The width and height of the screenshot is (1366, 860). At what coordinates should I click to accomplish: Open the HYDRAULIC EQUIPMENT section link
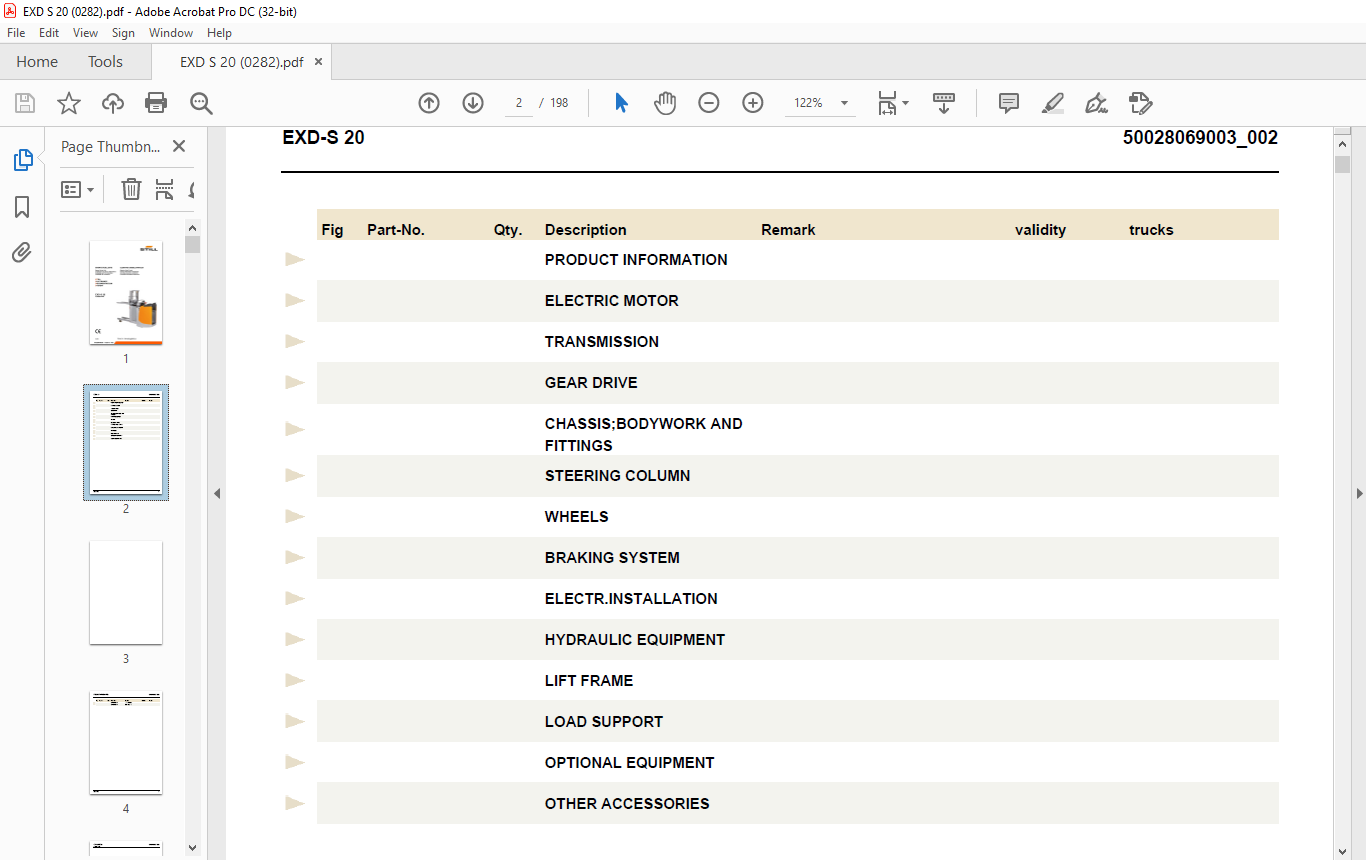(635, 640)
